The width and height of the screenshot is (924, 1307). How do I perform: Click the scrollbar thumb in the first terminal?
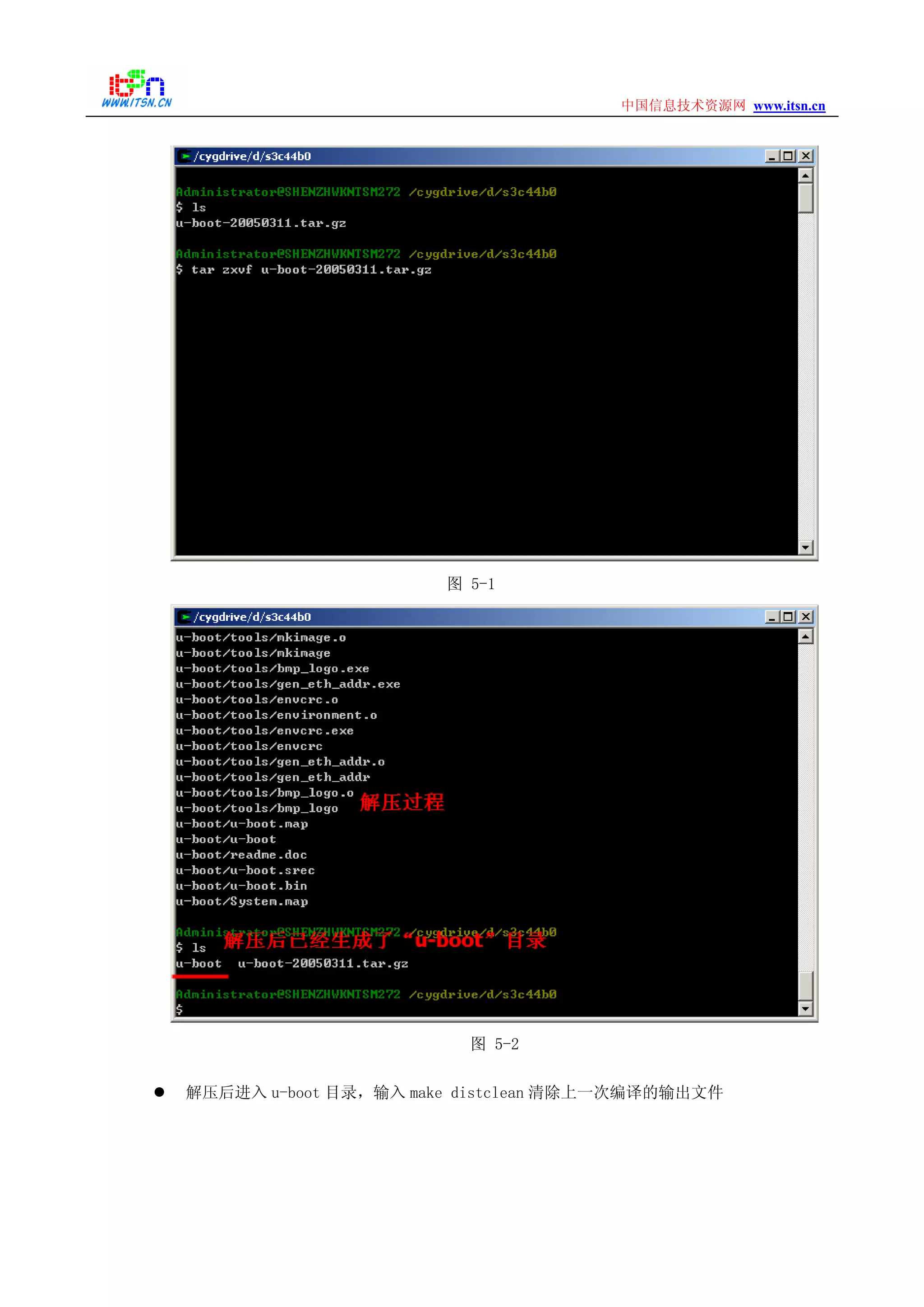805,198
